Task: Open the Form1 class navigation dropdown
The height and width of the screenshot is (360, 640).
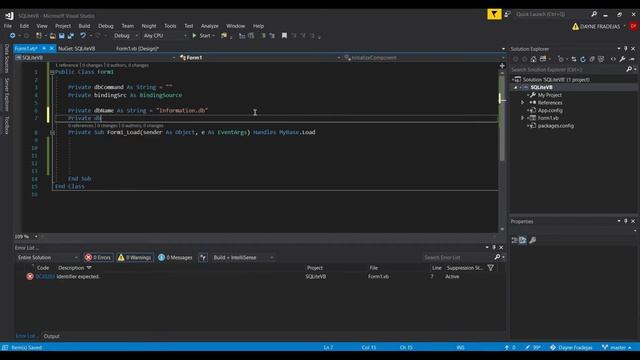Action: [x=260, y=58]
